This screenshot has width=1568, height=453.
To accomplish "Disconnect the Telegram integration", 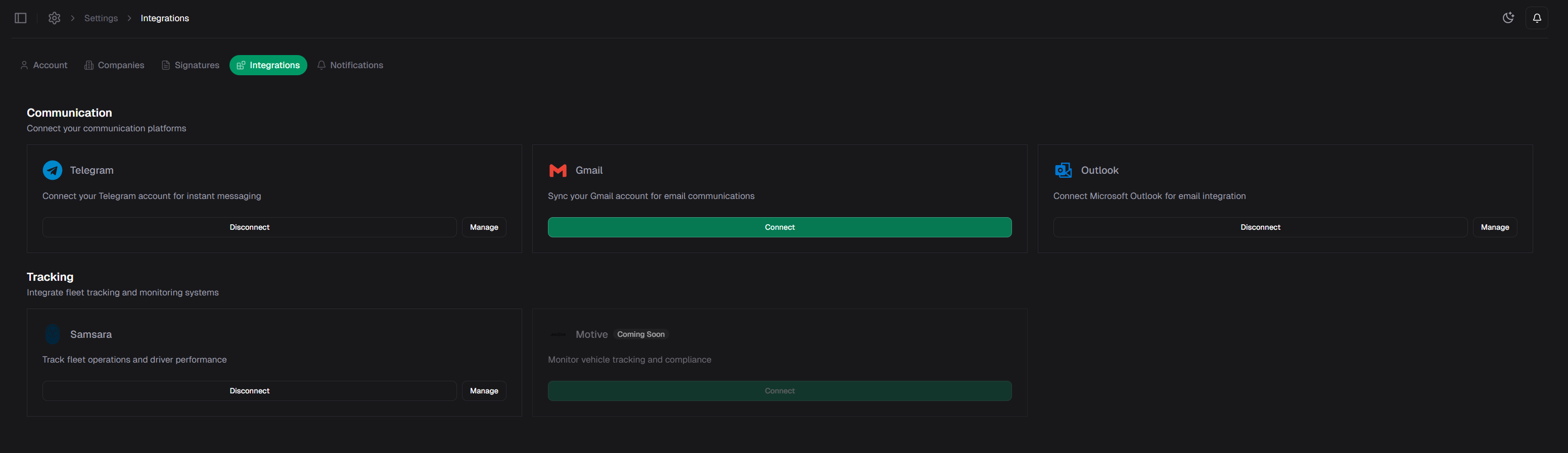I will tap(250, 227).
